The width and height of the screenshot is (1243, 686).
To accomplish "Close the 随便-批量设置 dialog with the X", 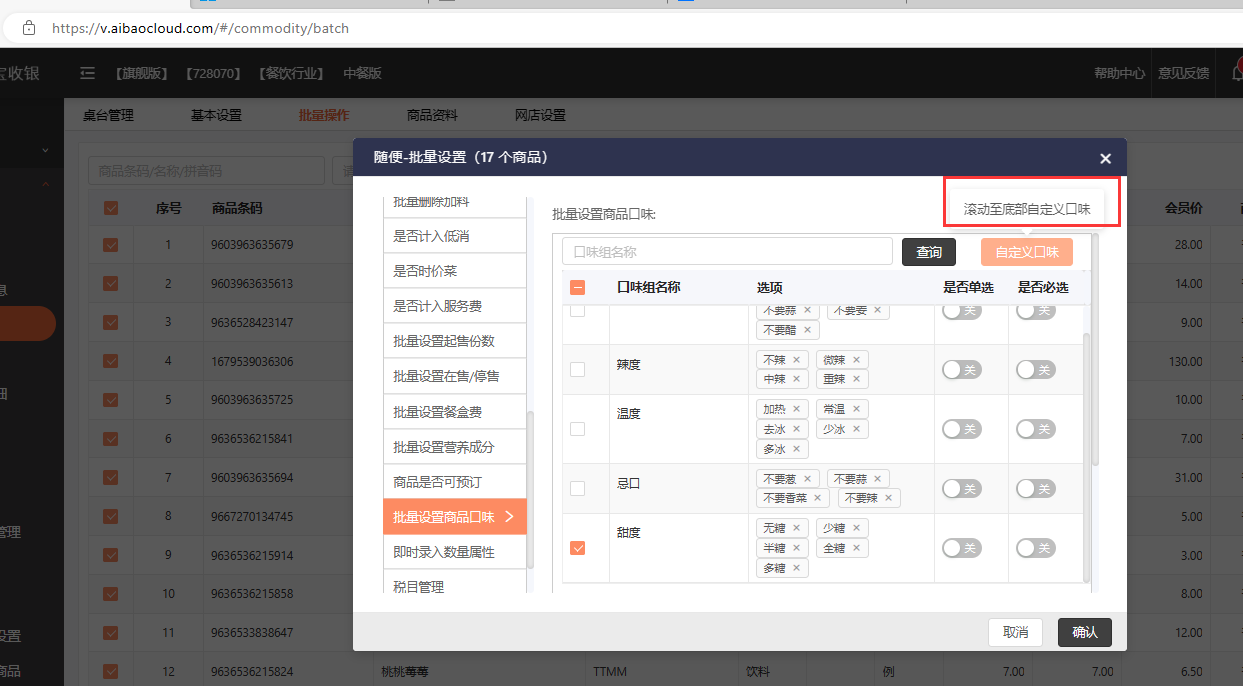I will pyautogui.click(x=1105, y=158).
